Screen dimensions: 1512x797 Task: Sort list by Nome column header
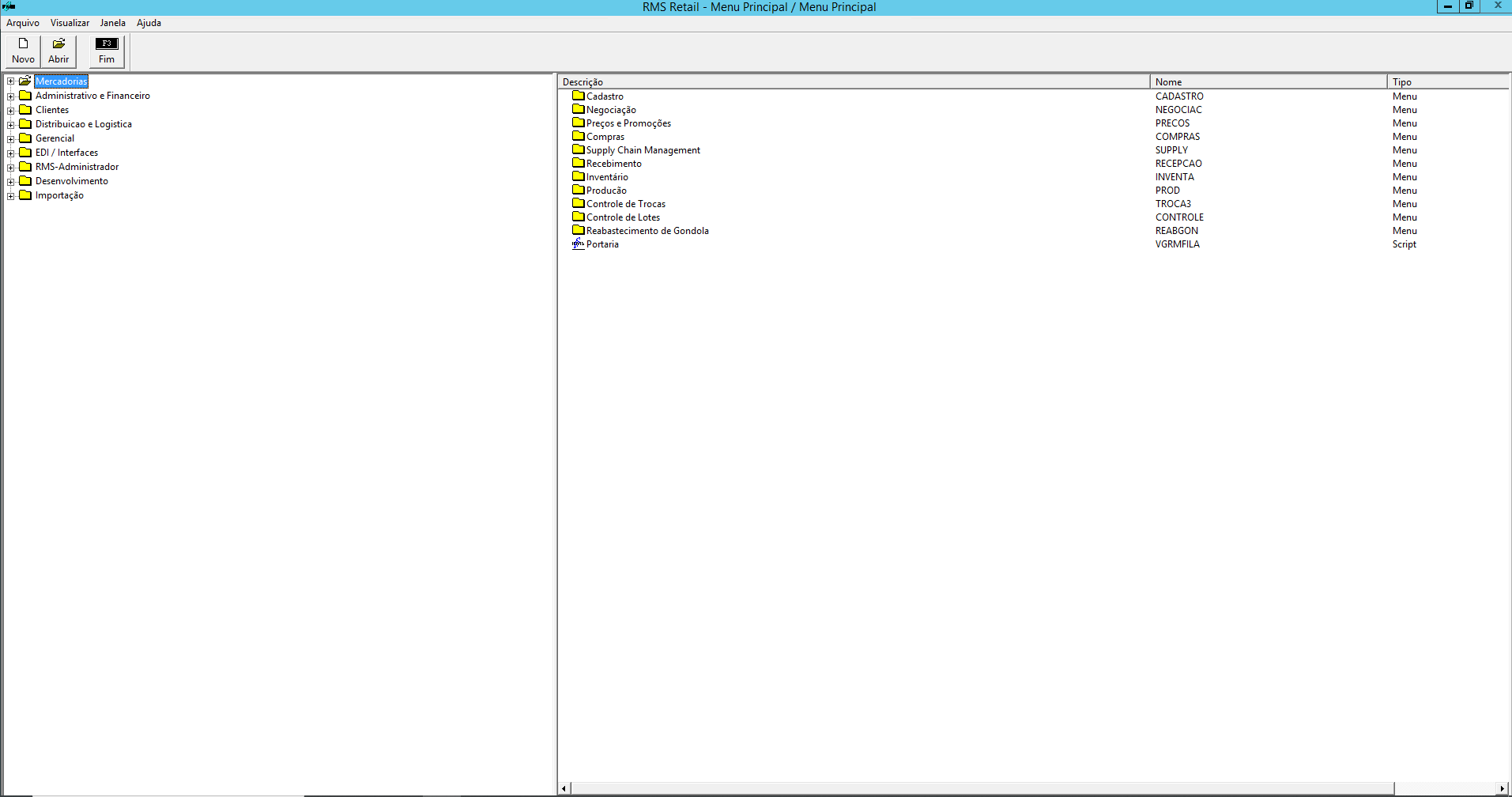click(x=1269, y=81)
